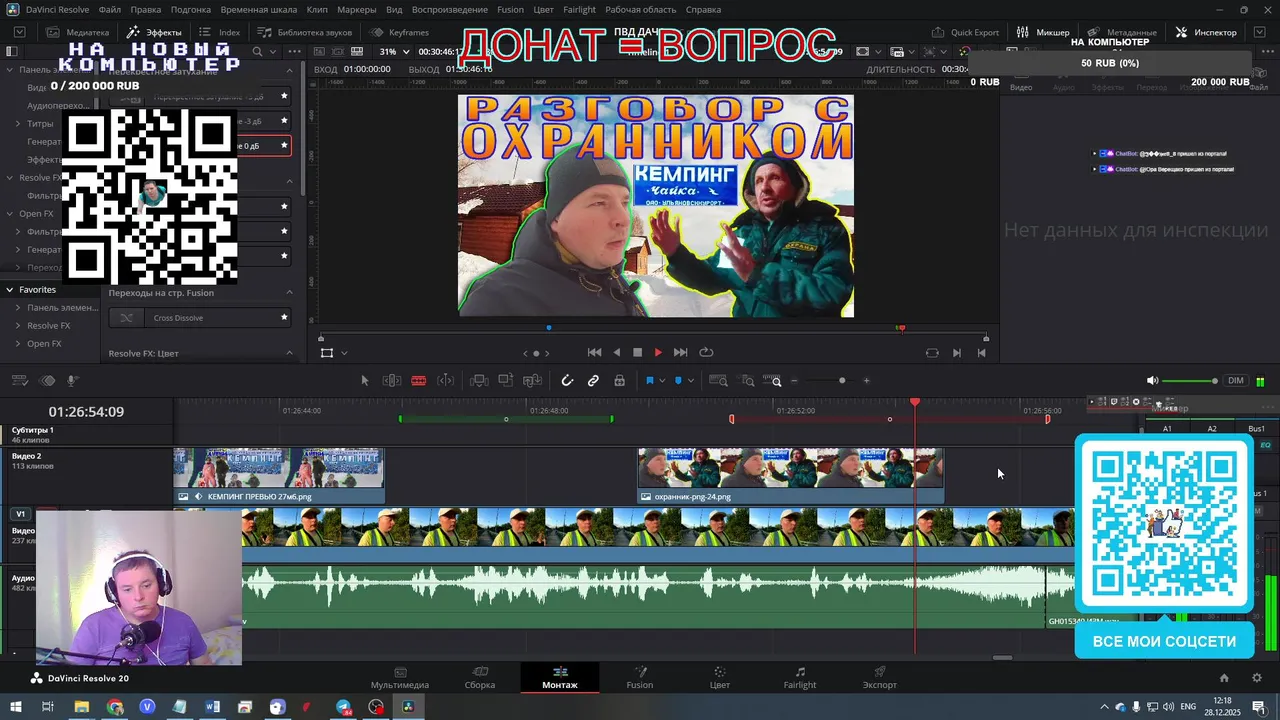Activate the Trim edit mode tool

click(392, 380)
